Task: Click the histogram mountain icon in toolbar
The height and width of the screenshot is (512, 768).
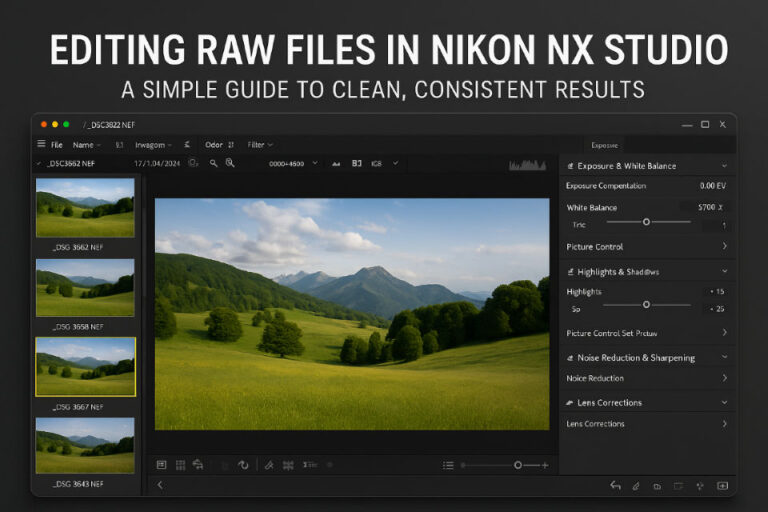Action: click(336, 164)
